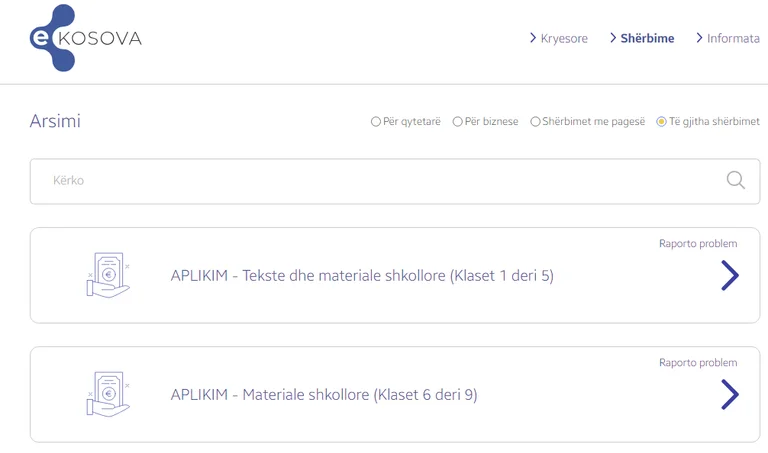Viewport: 768px width, 453px height.
Task: Select Të gjitha shërbimet radio option
Action: 661,121
